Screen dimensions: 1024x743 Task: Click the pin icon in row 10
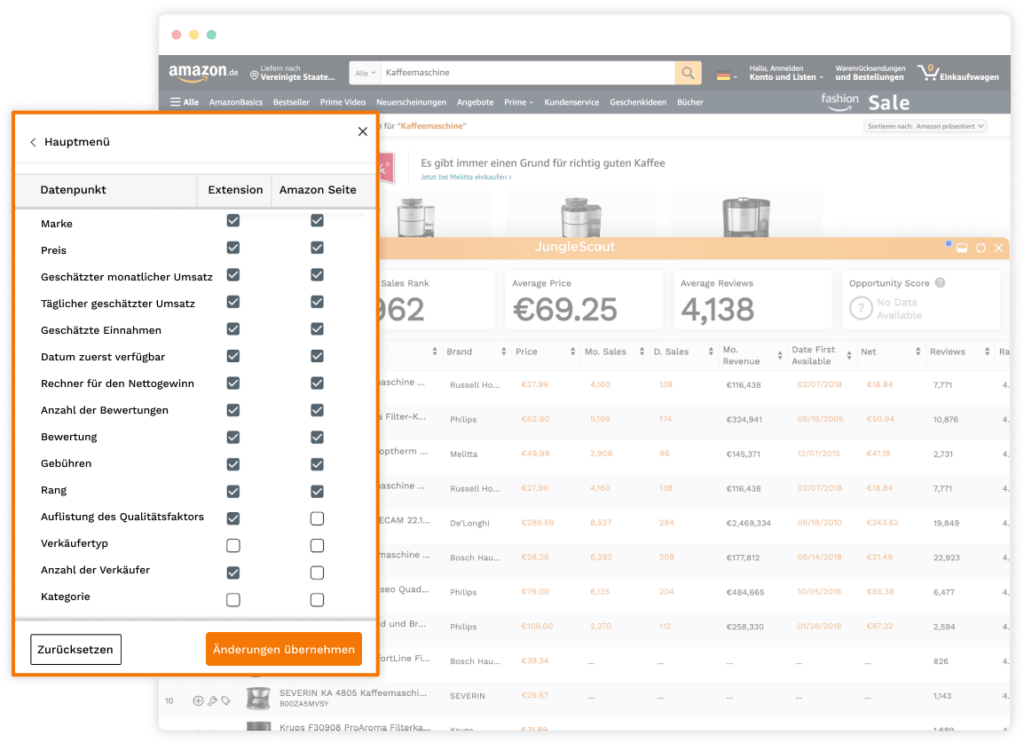pos(212,701)
